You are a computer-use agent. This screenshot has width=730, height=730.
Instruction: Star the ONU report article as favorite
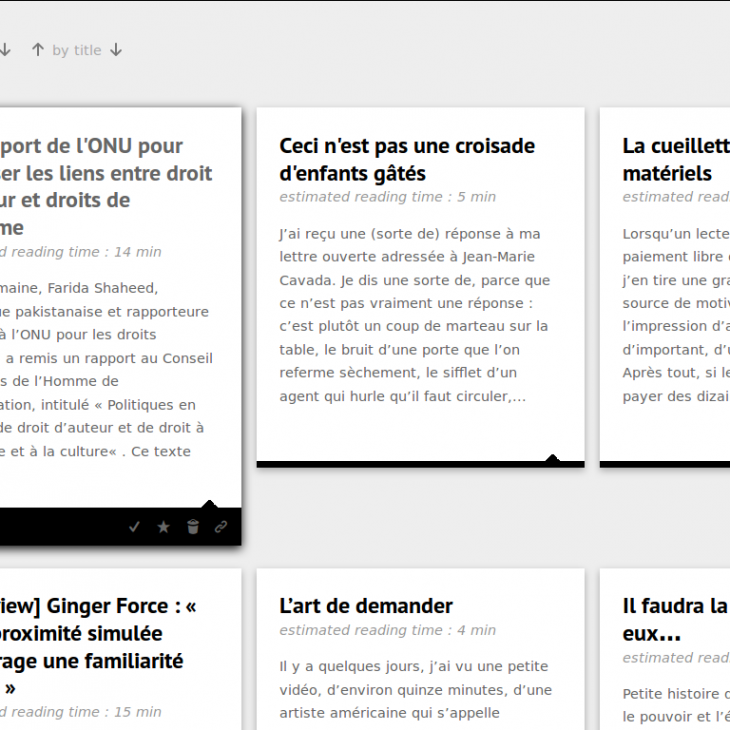point(163,527)
